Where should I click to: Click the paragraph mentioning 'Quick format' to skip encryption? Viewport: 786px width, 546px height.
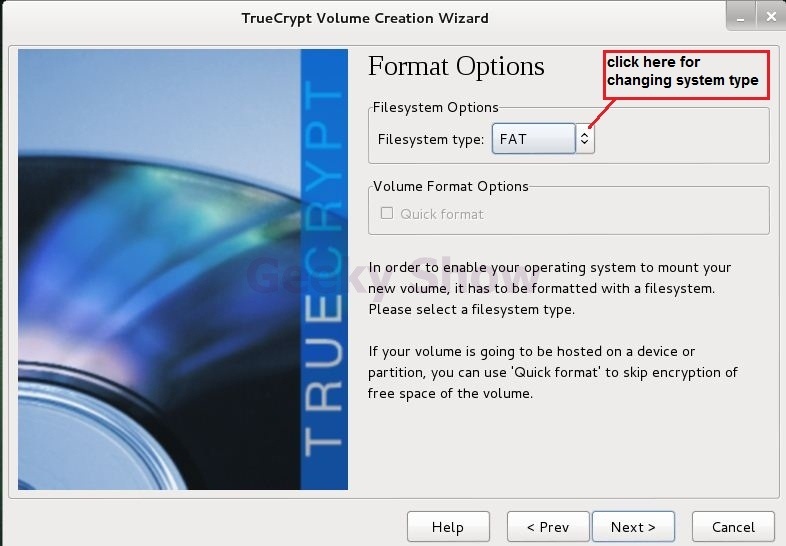click(x=552, y=373)
